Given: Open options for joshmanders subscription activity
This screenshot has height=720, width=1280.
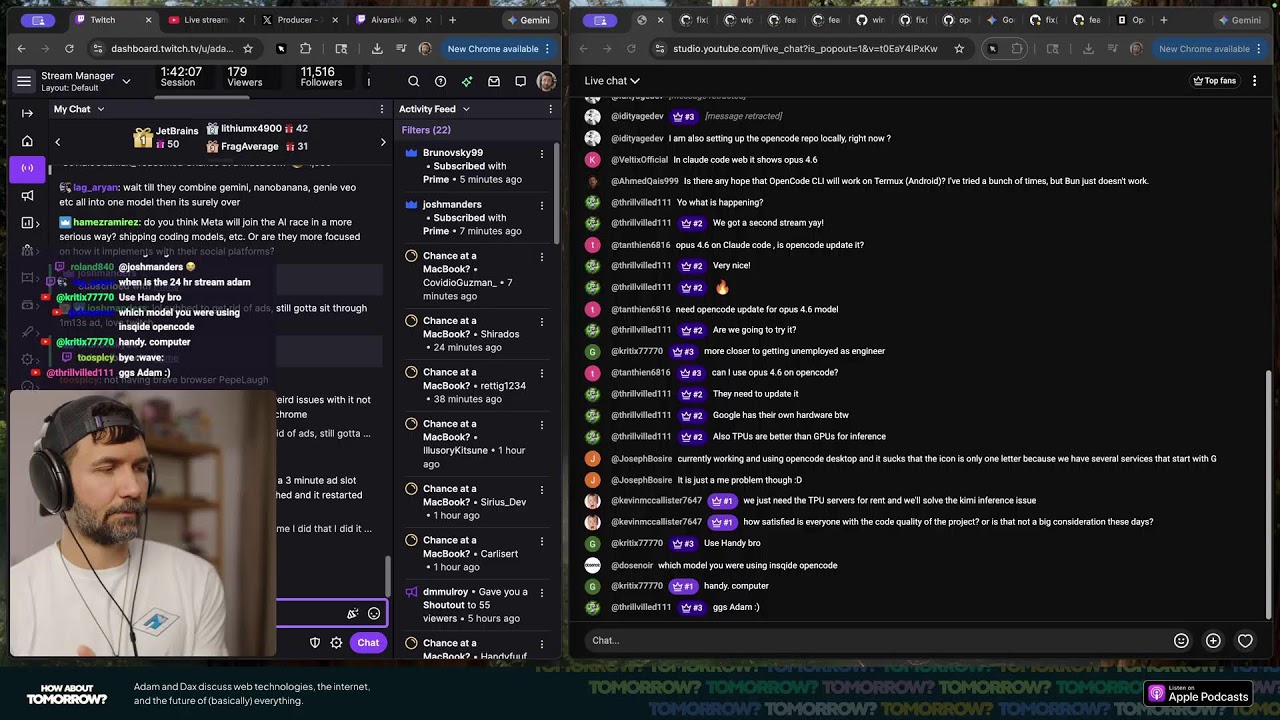Looking at the screenshot, I should 542,205.
